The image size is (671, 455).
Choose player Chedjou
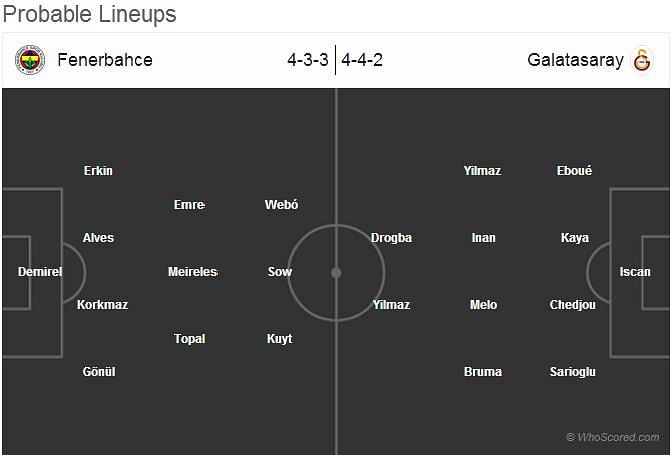pyautogui.click(x=573, y=305)
